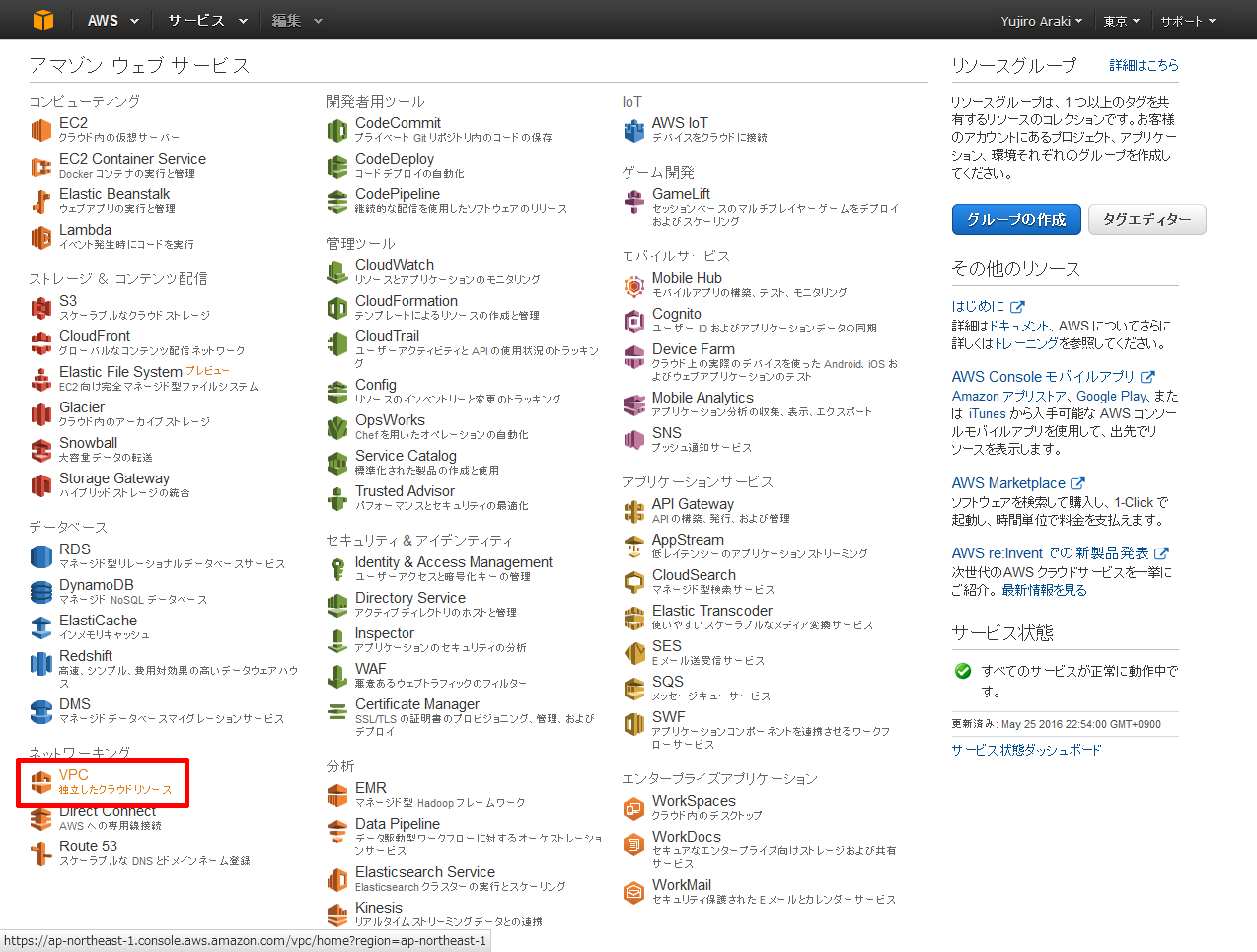Screen dimensions: 1257x952
Task: Open the Elastic Transcoder link
Action: pos(712,611)
